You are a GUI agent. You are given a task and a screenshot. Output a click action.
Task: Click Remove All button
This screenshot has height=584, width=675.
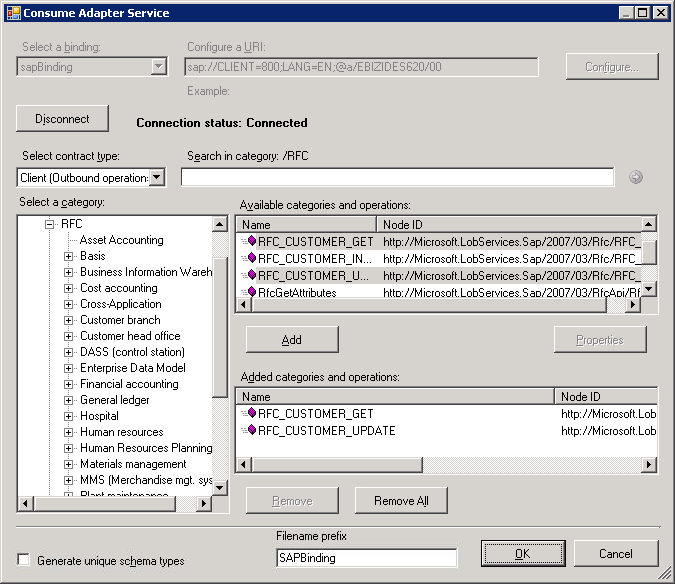(x=401, y=500)
